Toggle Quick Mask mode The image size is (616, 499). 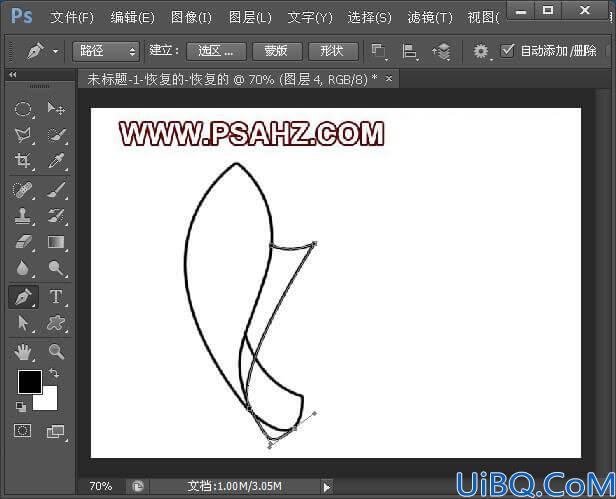22,431
